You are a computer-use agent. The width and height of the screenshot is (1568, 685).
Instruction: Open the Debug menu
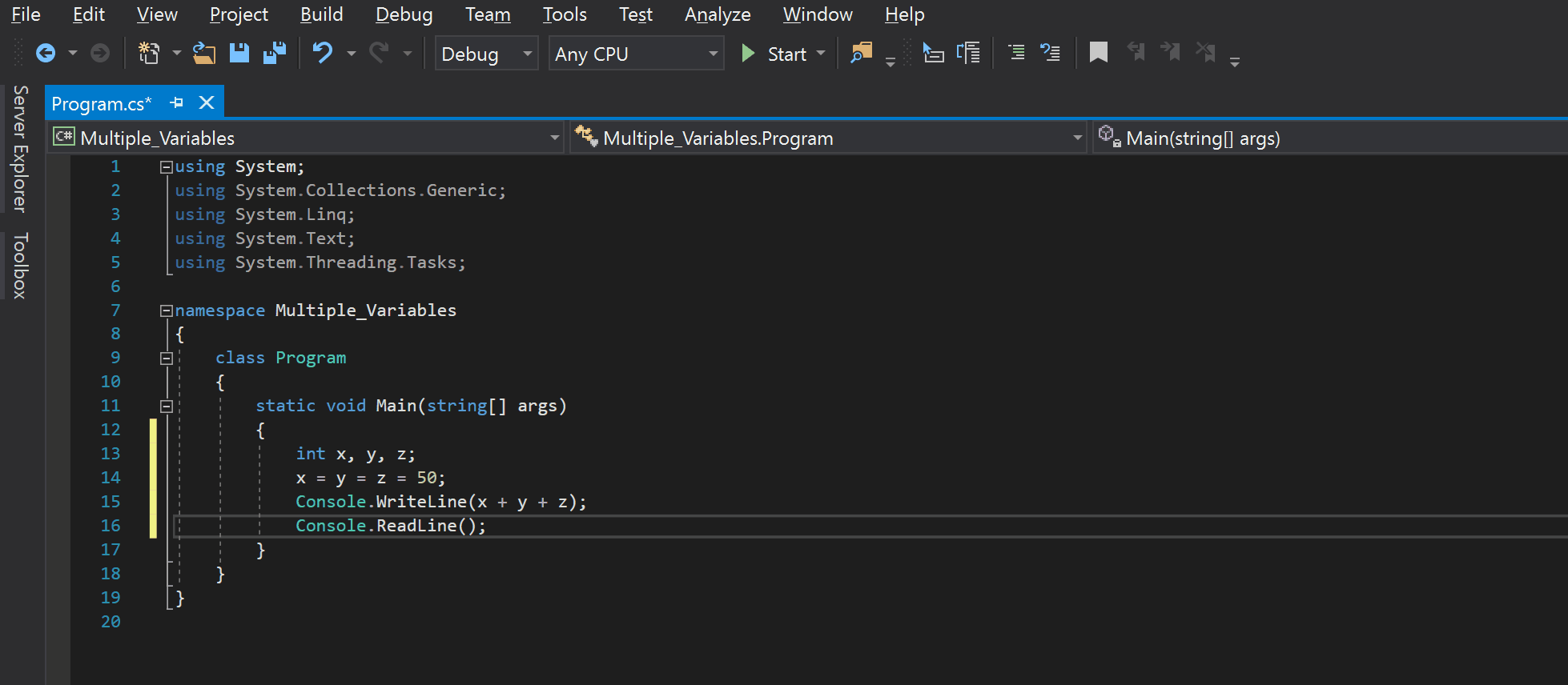(x=404, y=14)
